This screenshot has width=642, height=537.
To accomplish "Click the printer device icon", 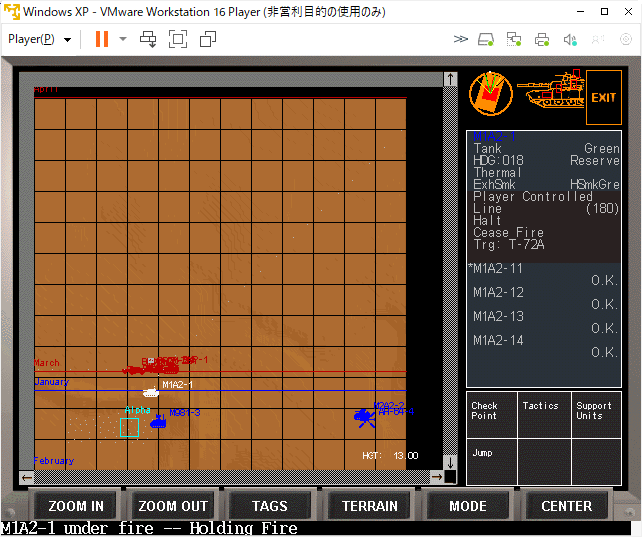I will 542,39.
